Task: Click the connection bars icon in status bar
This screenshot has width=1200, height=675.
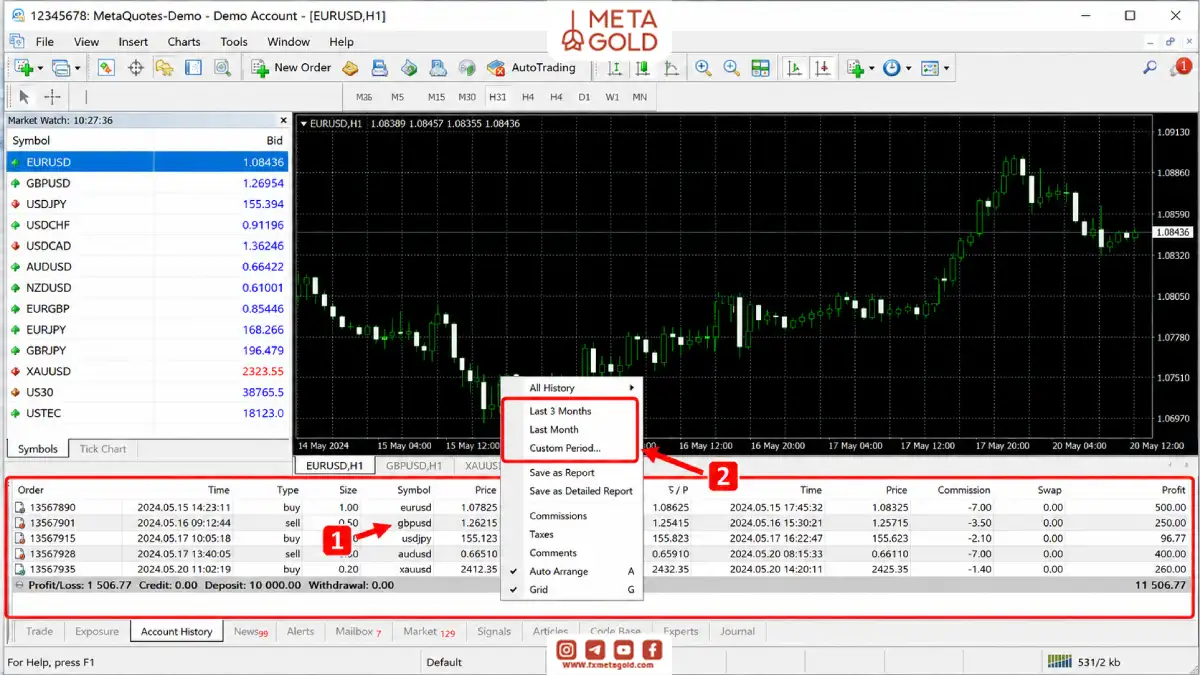Action: pyautogui.click(x=1060, y=661)
